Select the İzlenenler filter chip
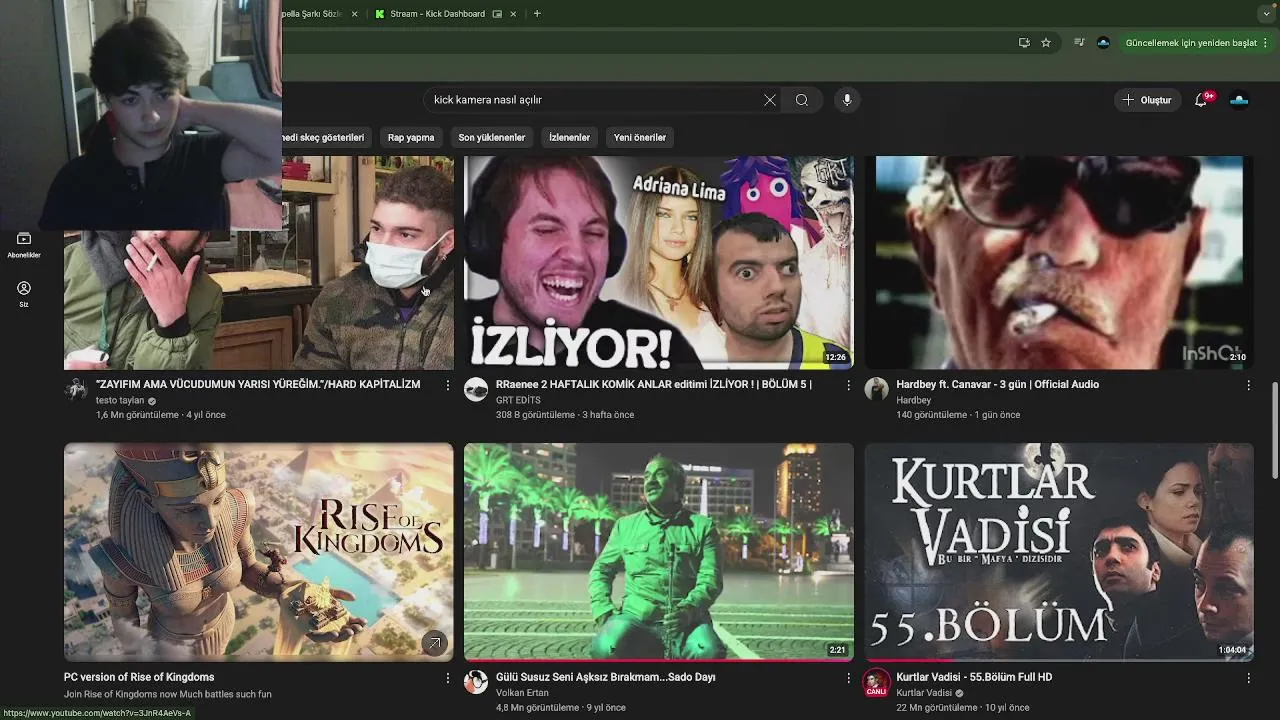The image size is (1280, 720). coord(569,137)
